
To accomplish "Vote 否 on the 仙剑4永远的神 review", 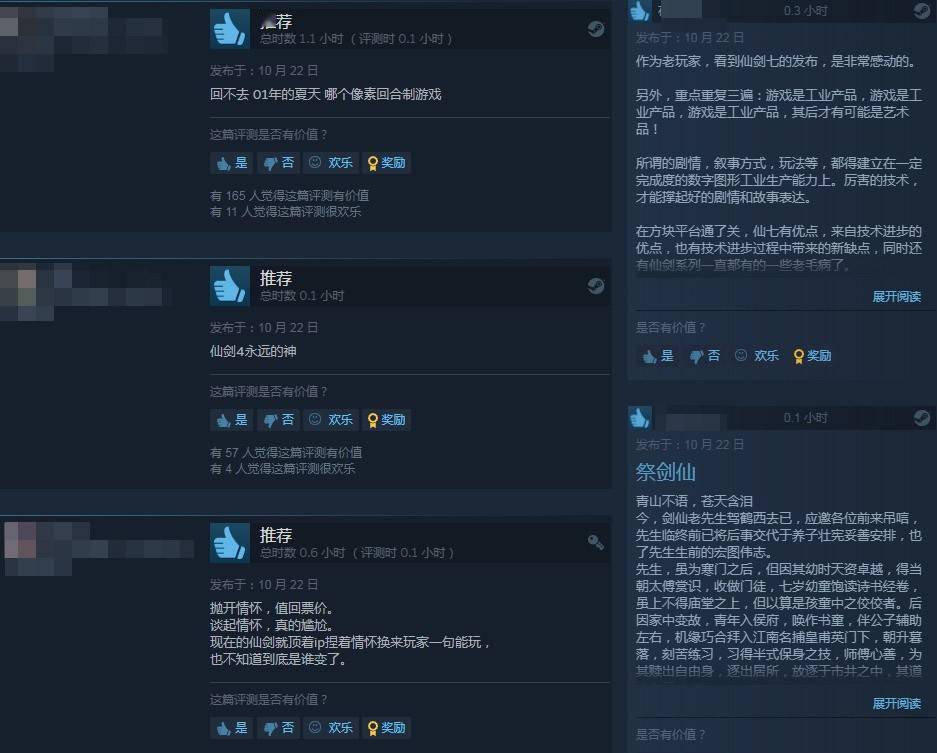I will pos(278,420).
